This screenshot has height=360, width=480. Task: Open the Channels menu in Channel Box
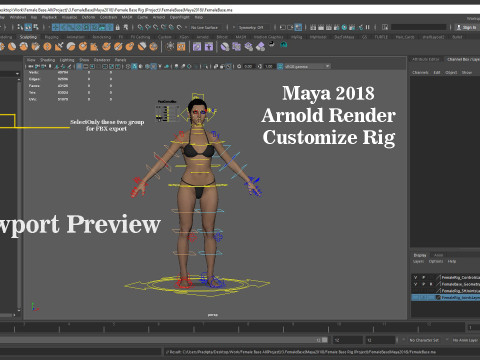[420, 72]
